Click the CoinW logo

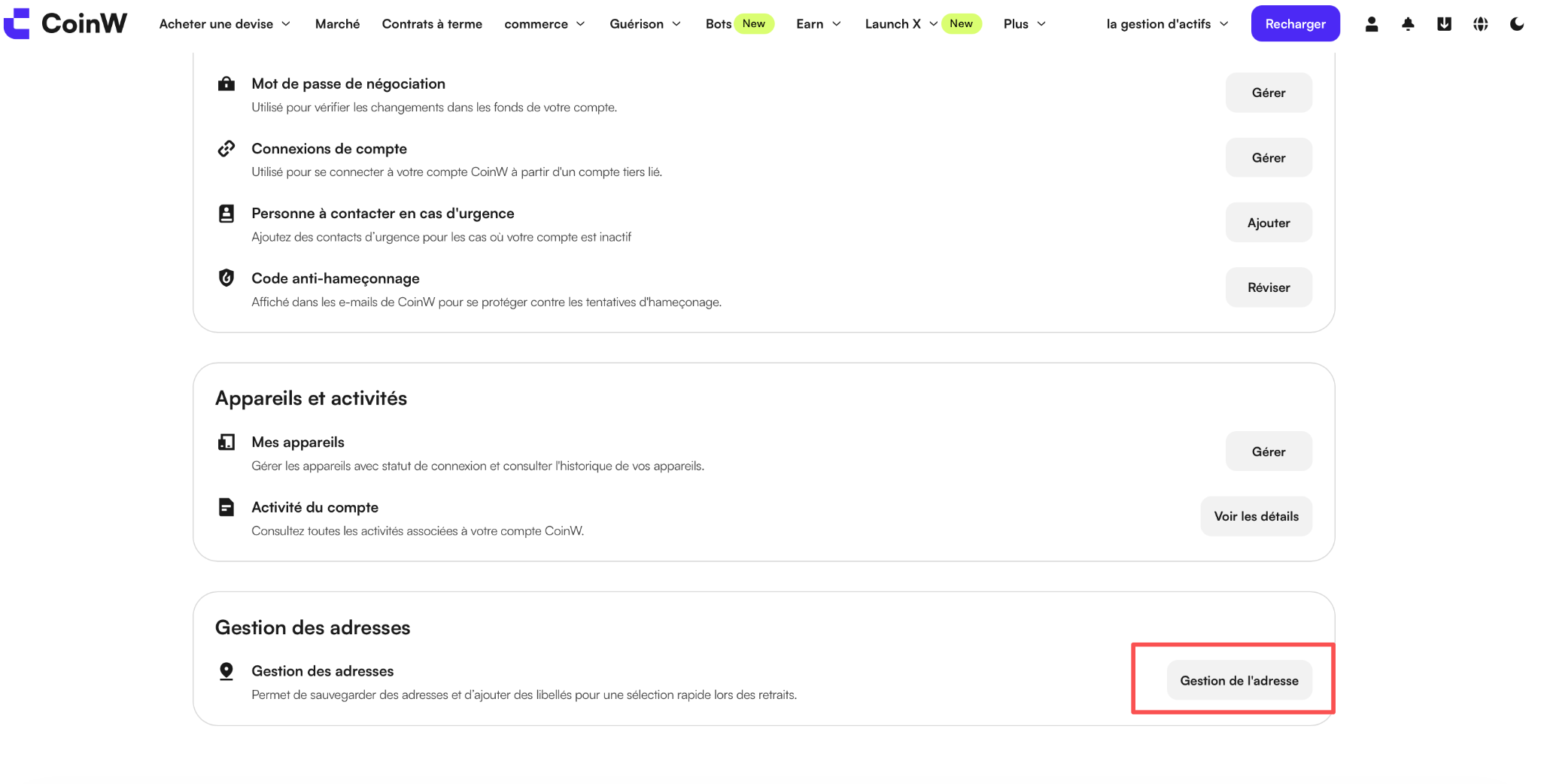point(65,23)
